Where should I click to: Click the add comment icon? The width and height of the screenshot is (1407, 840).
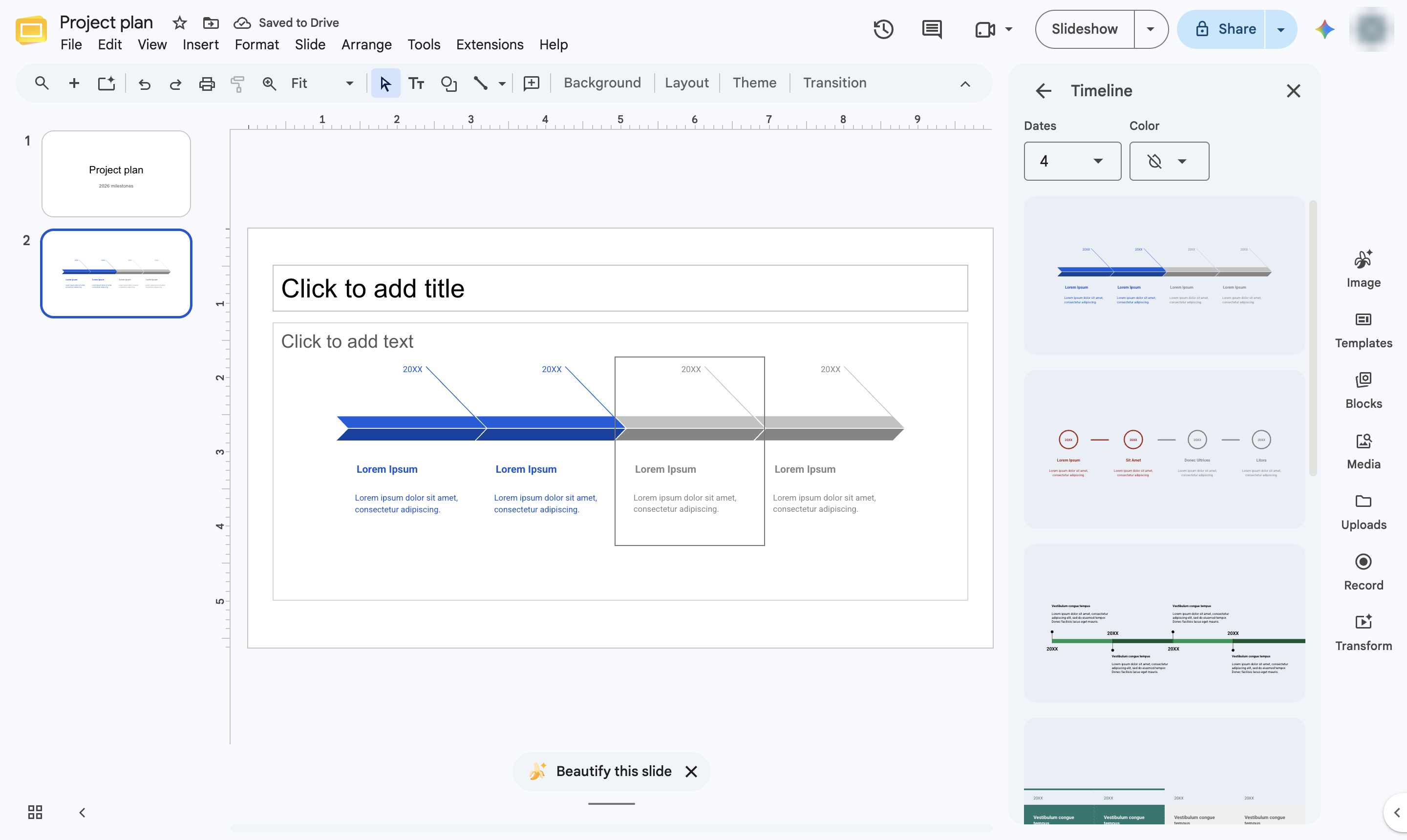click(x=531, y=83)
